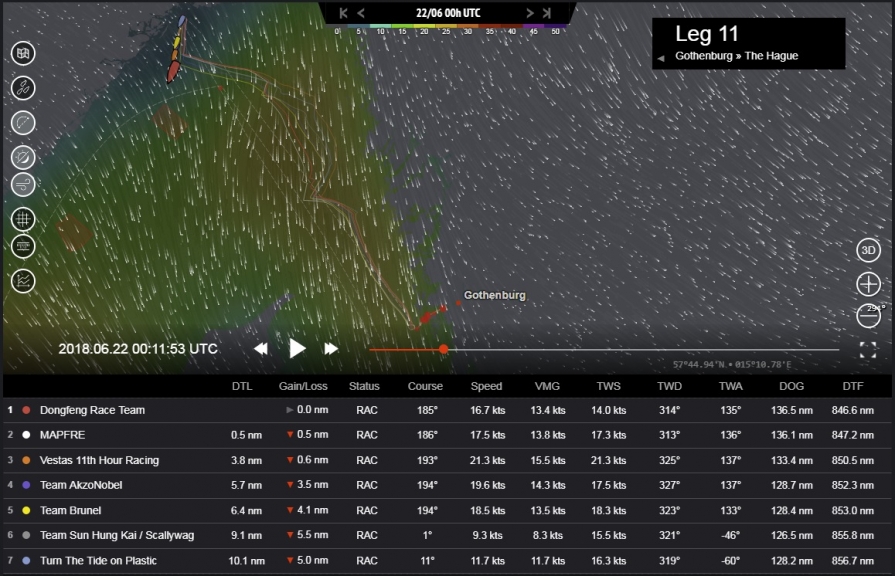This screenshot has height=576, width=895.
Task: Select Team Sun Hung Kai / Scallywag
Action: click(117, 535)
